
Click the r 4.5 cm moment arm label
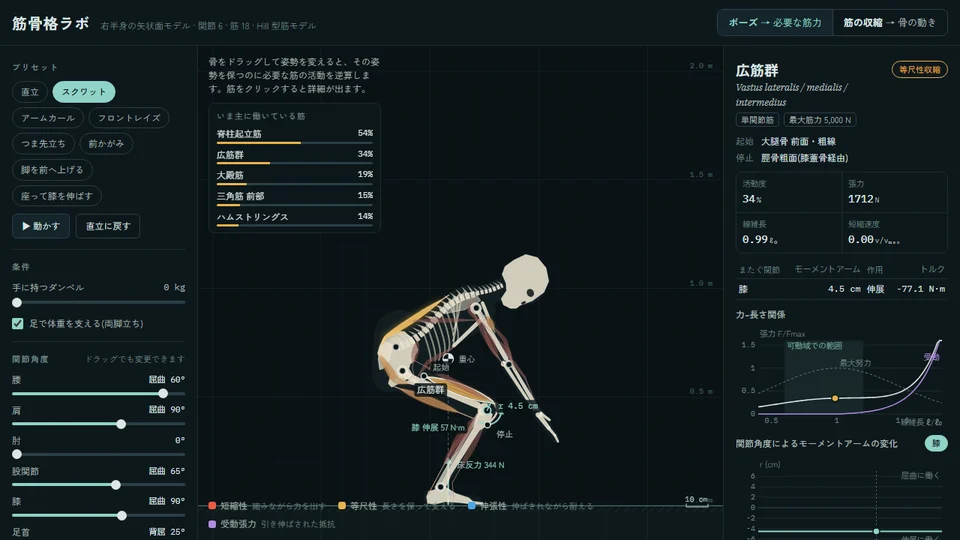[518, 406]
